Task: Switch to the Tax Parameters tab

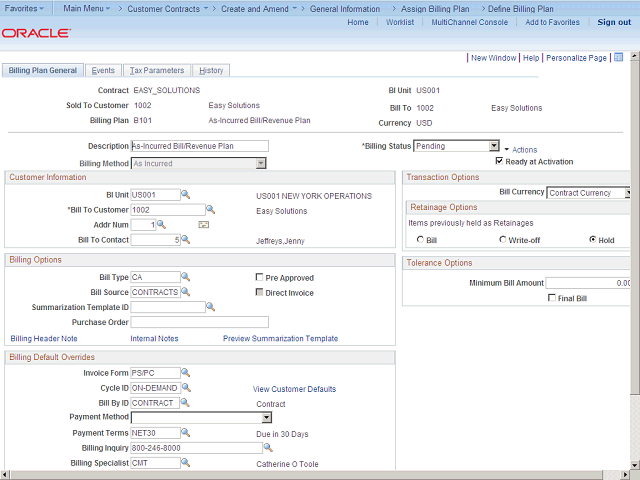Action: [157, 71]
